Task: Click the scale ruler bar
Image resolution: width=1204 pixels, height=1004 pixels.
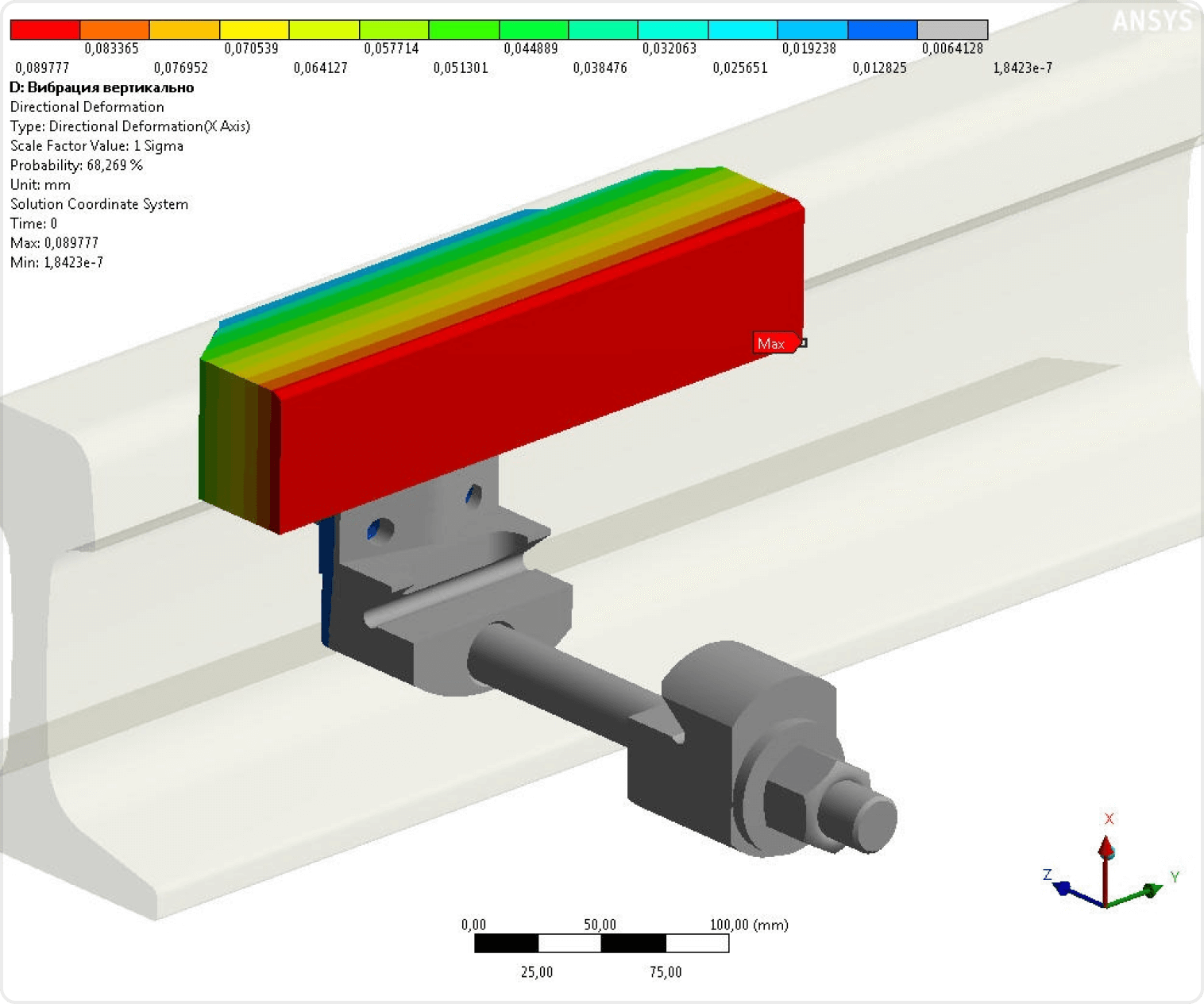Action: (x=601, y=943)
